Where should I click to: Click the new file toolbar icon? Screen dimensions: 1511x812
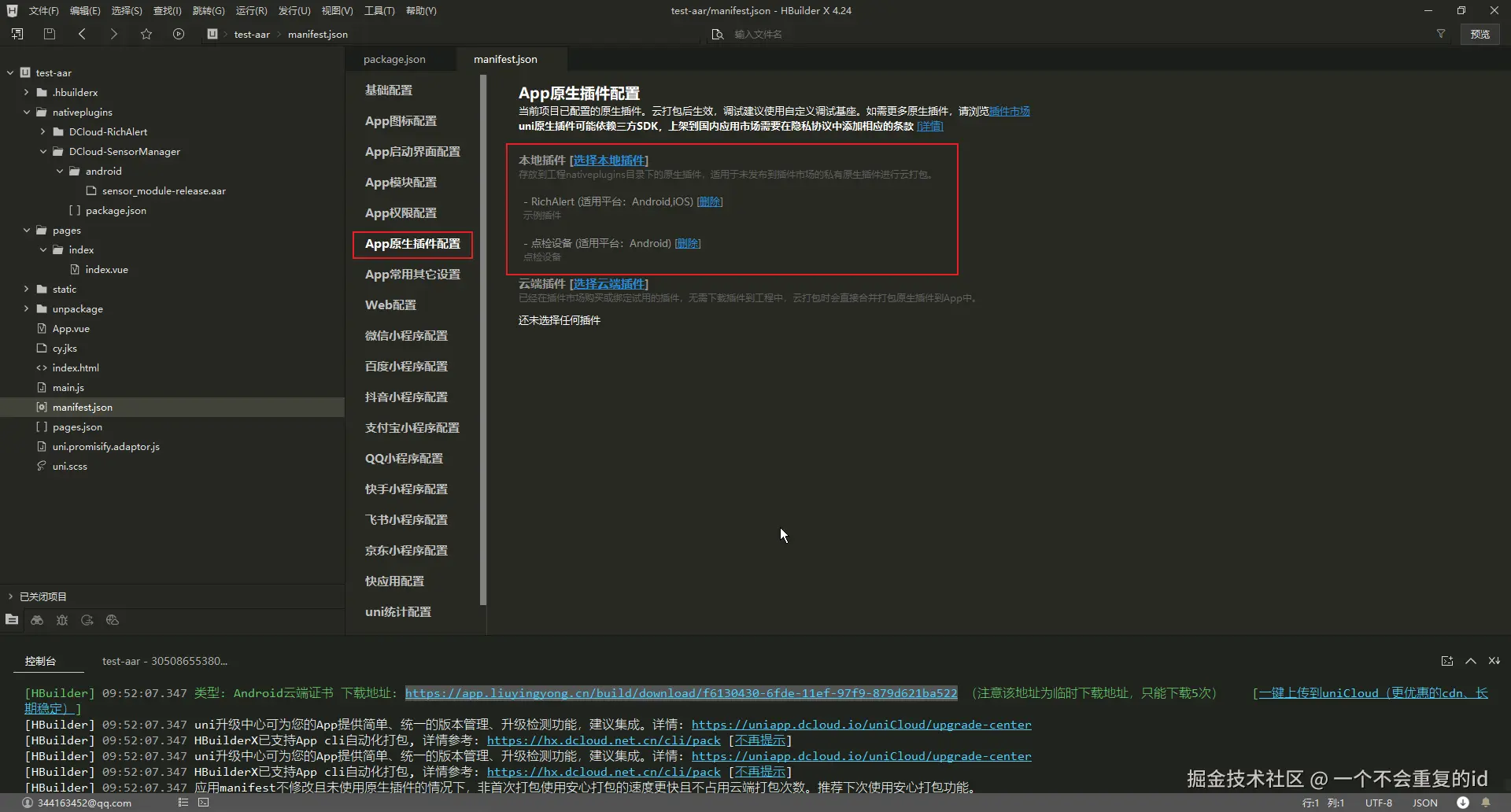tap(17, 34)
